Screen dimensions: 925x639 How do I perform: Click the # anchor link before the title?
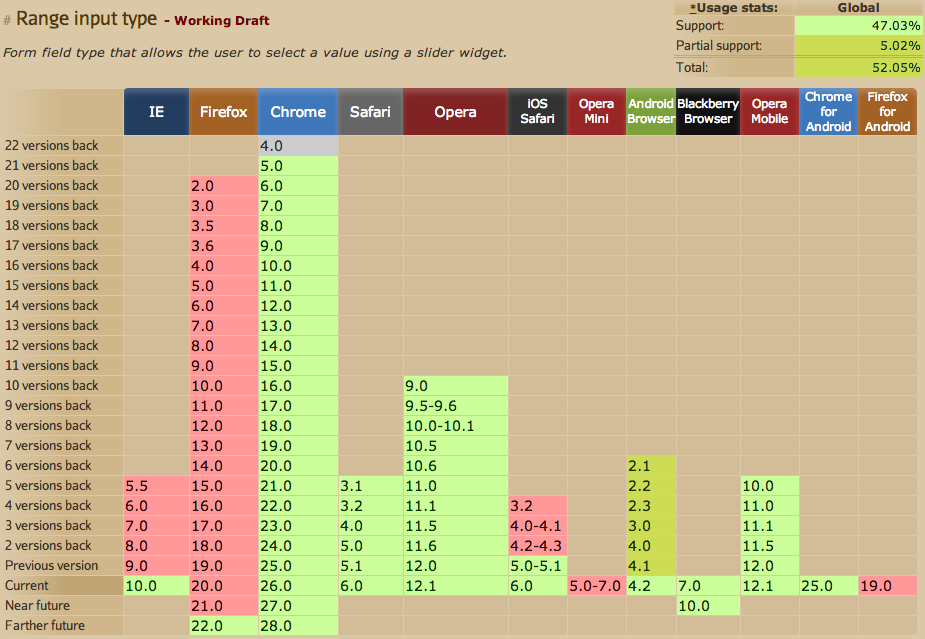[x=8, y=20]
